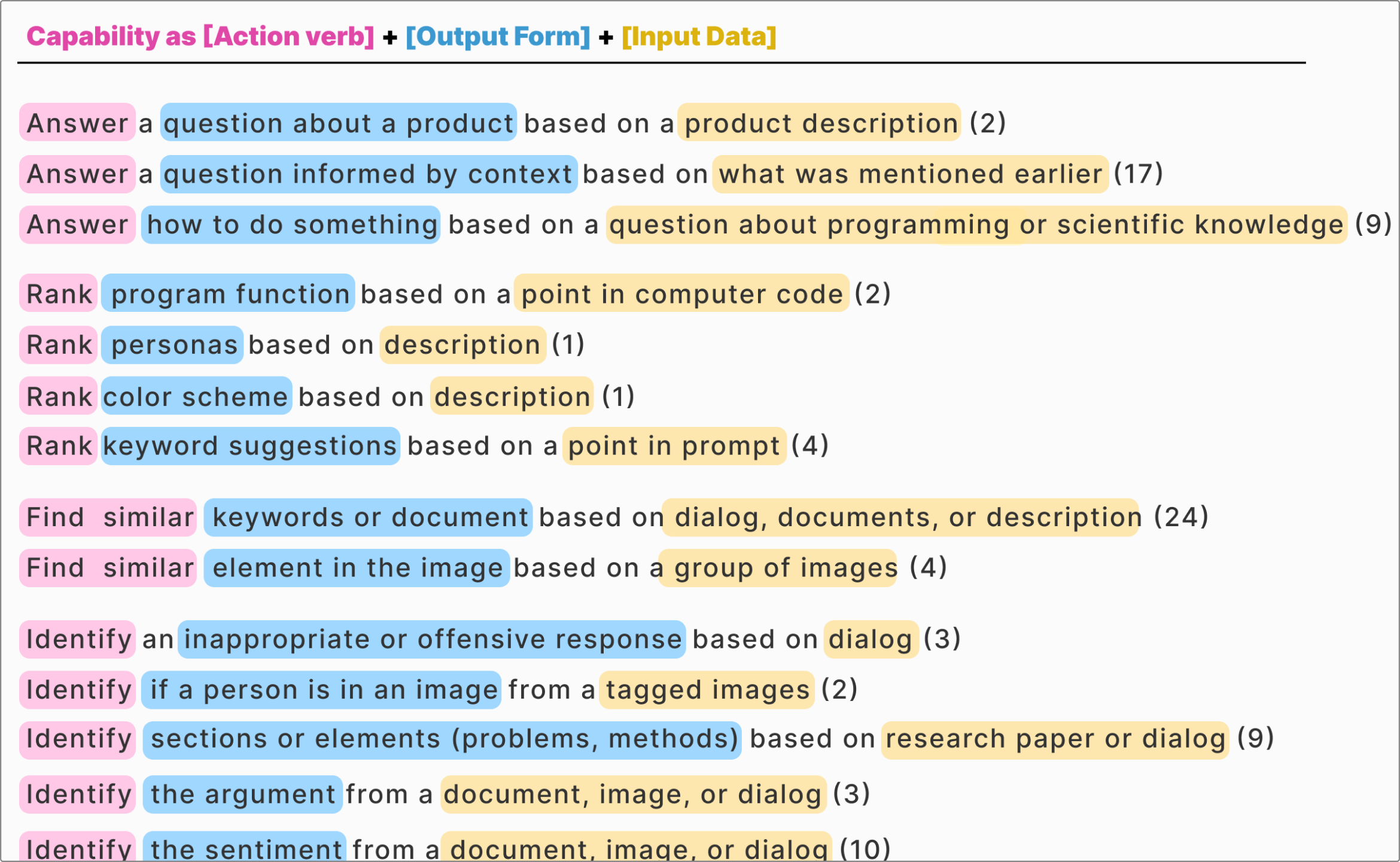Screen dimensions: 1400x862
Task: Click the 'point in prompt' yellow phrase
Action: [674, 446]
